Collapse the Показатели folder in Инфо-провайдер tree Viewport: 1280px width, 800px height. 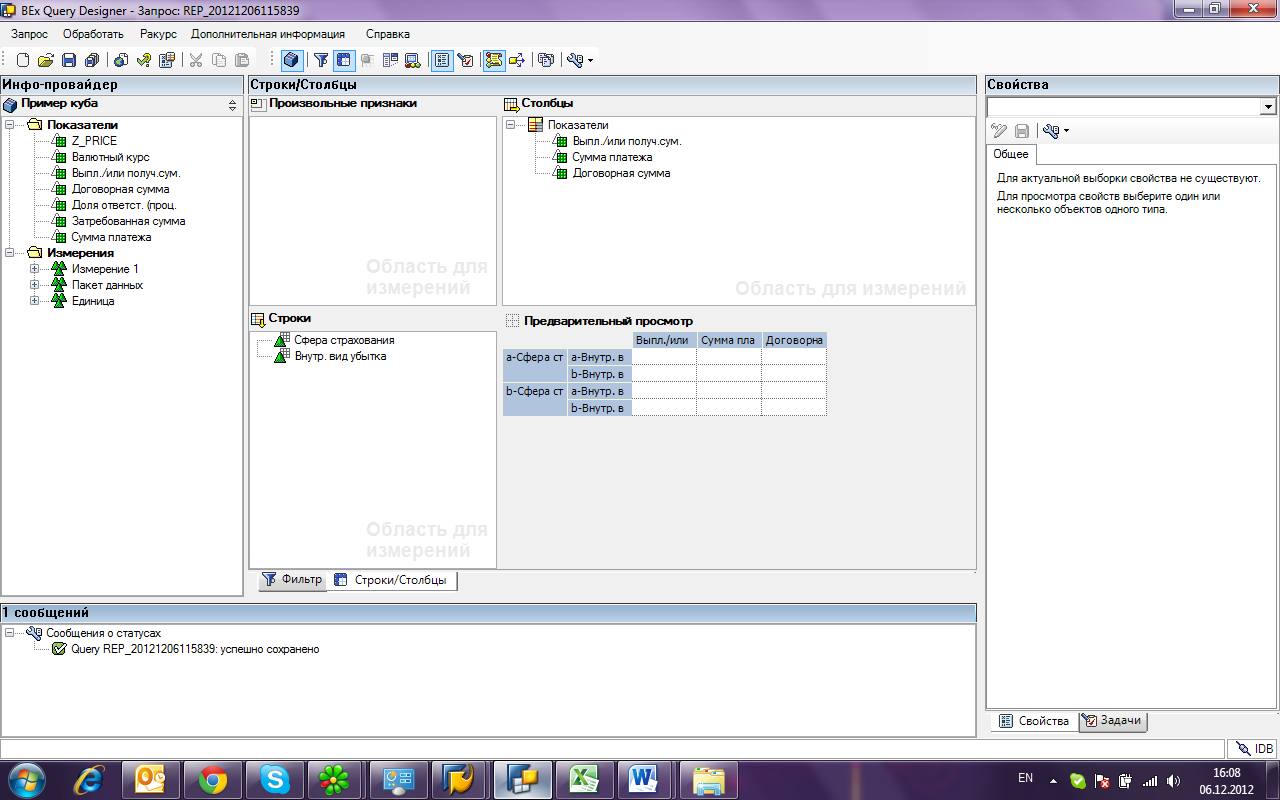pos(11,125)
